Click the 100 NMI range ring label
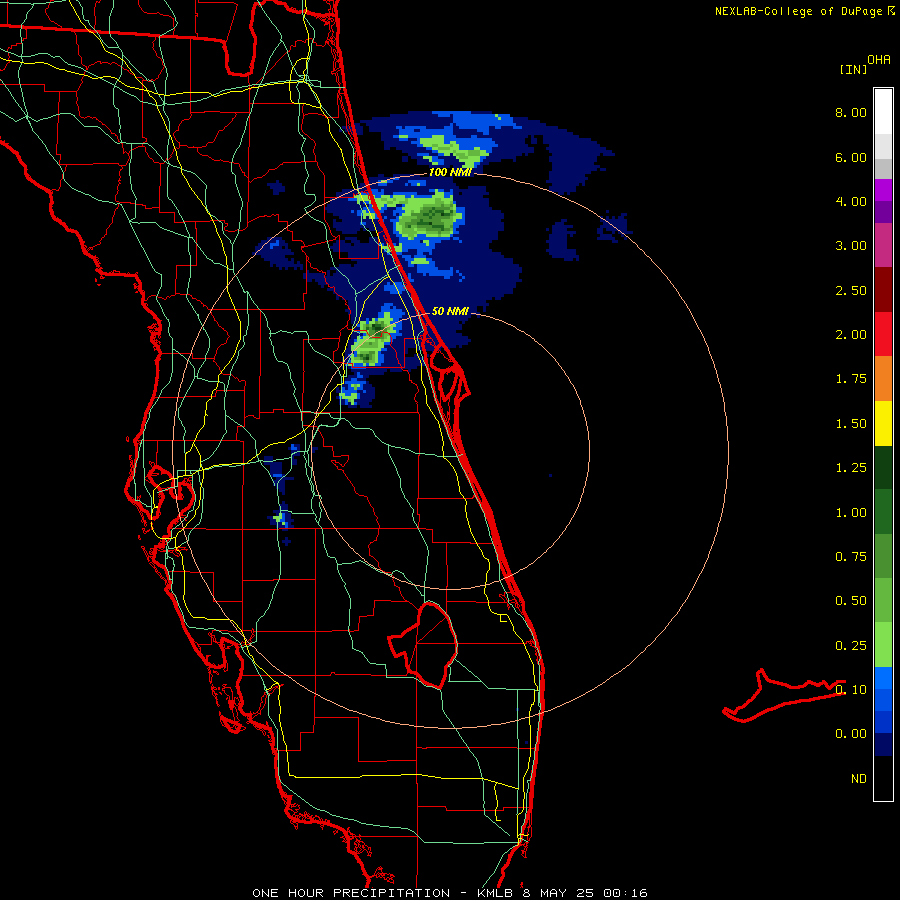Viewport: 900px width, 900px height. click(x=449, y=172)
